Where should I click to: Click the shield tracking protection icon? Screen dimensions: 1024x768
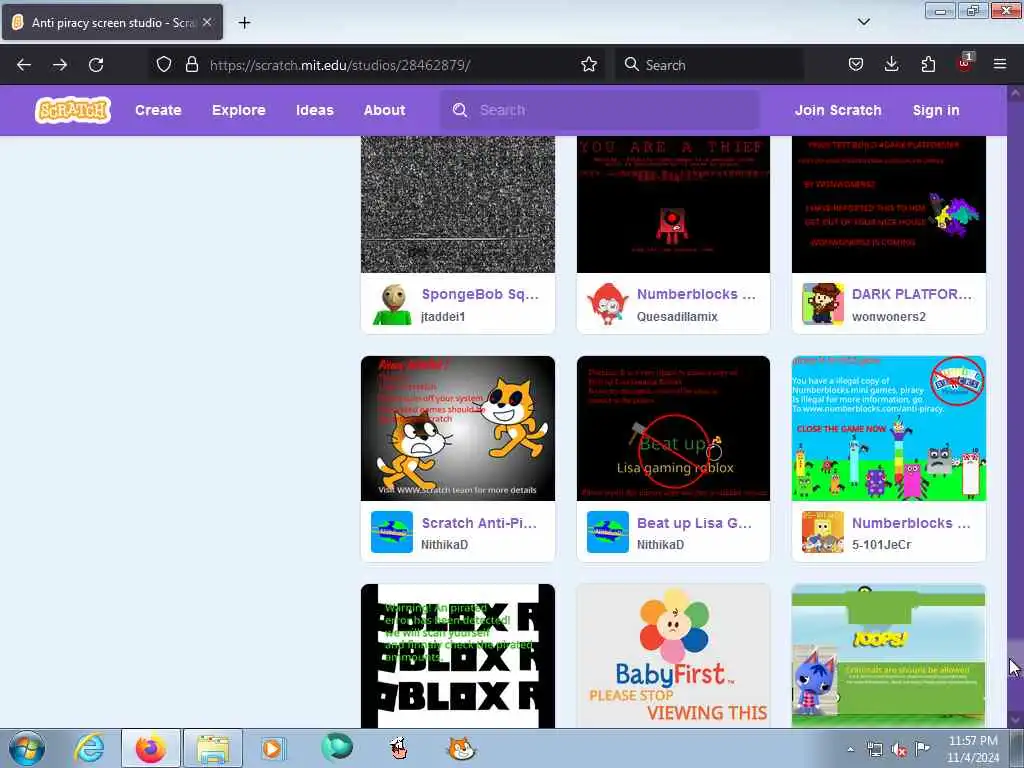(x=164, y=64)
